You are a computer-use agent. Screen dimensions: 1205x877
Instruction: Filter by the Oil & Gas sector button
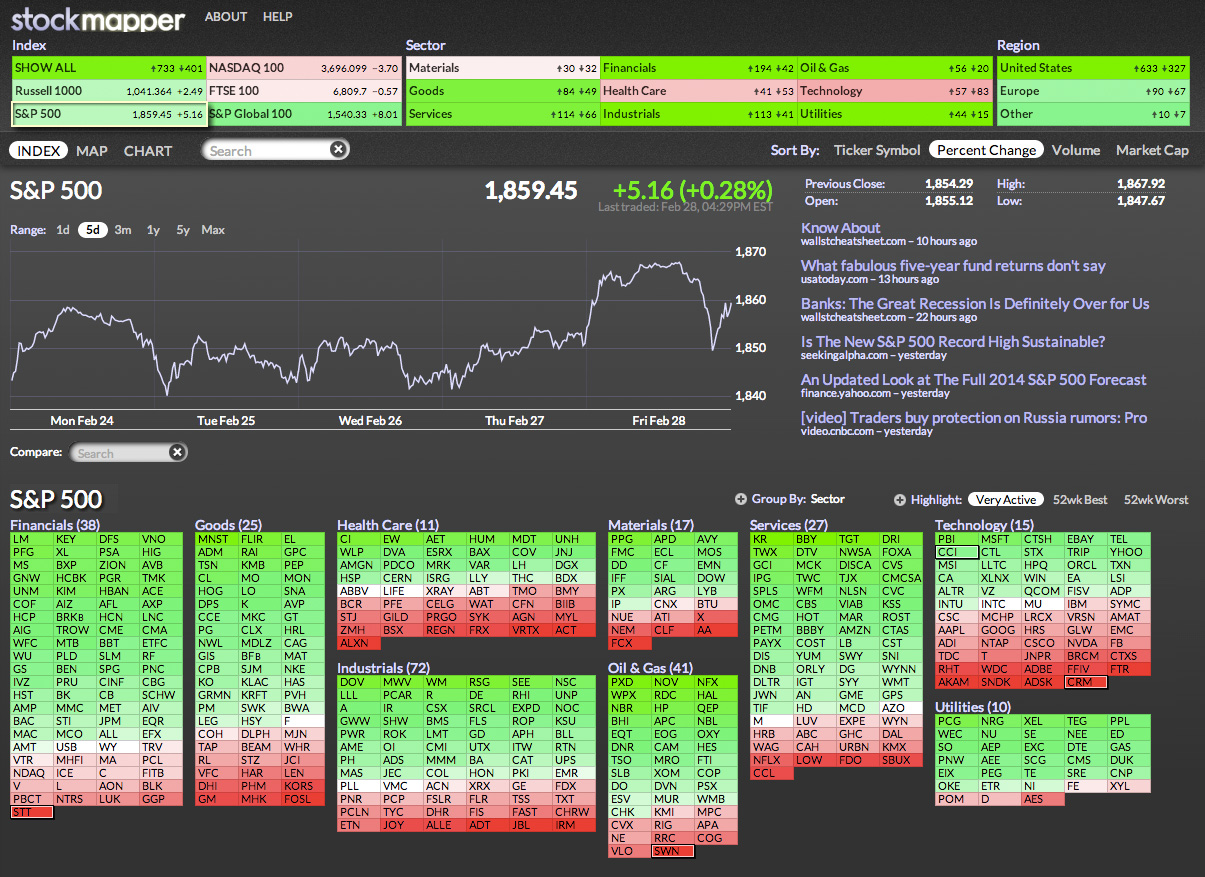click(895, 68)
